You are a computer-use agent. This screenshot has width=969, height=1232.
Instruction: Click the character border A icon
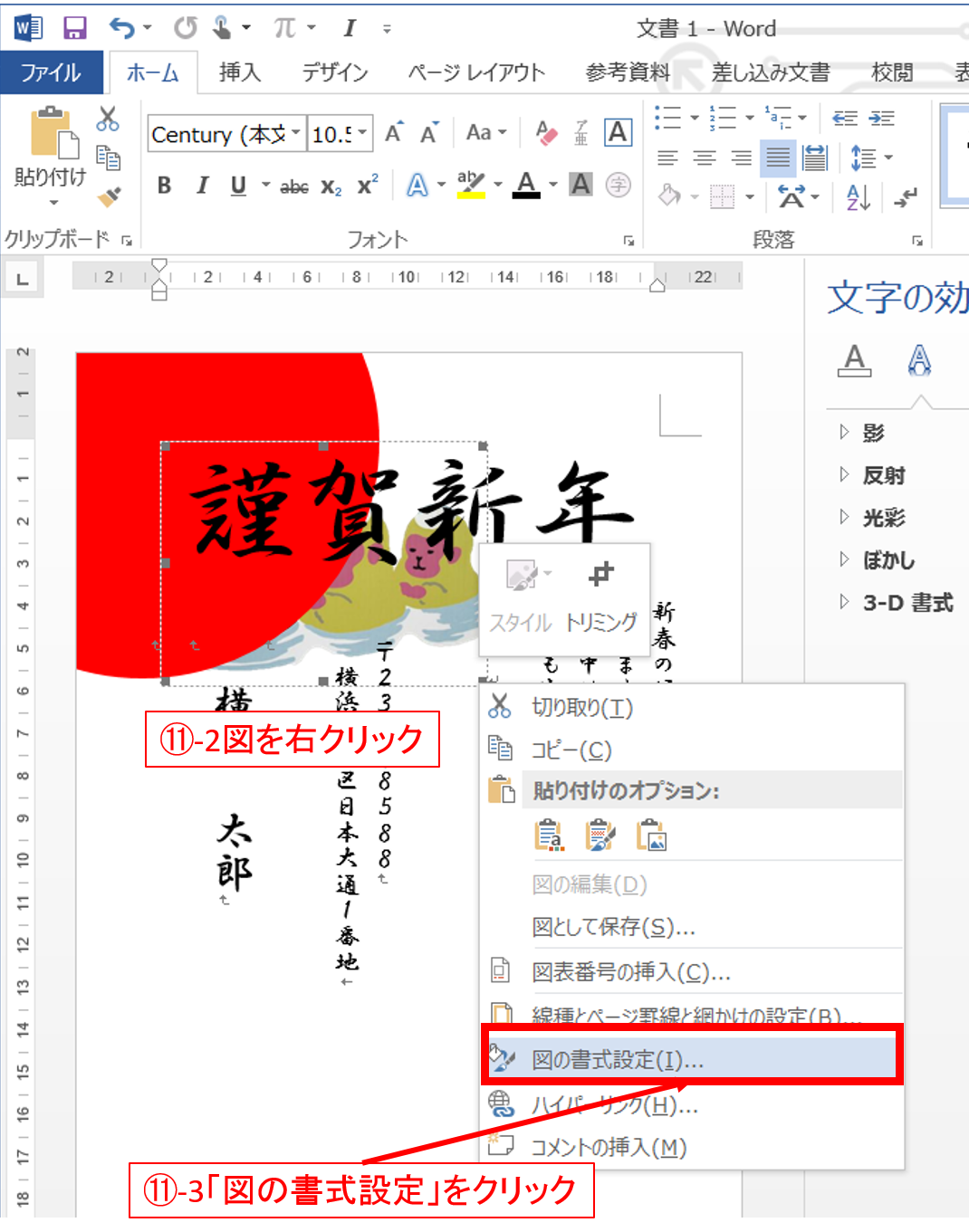point(618,133)
